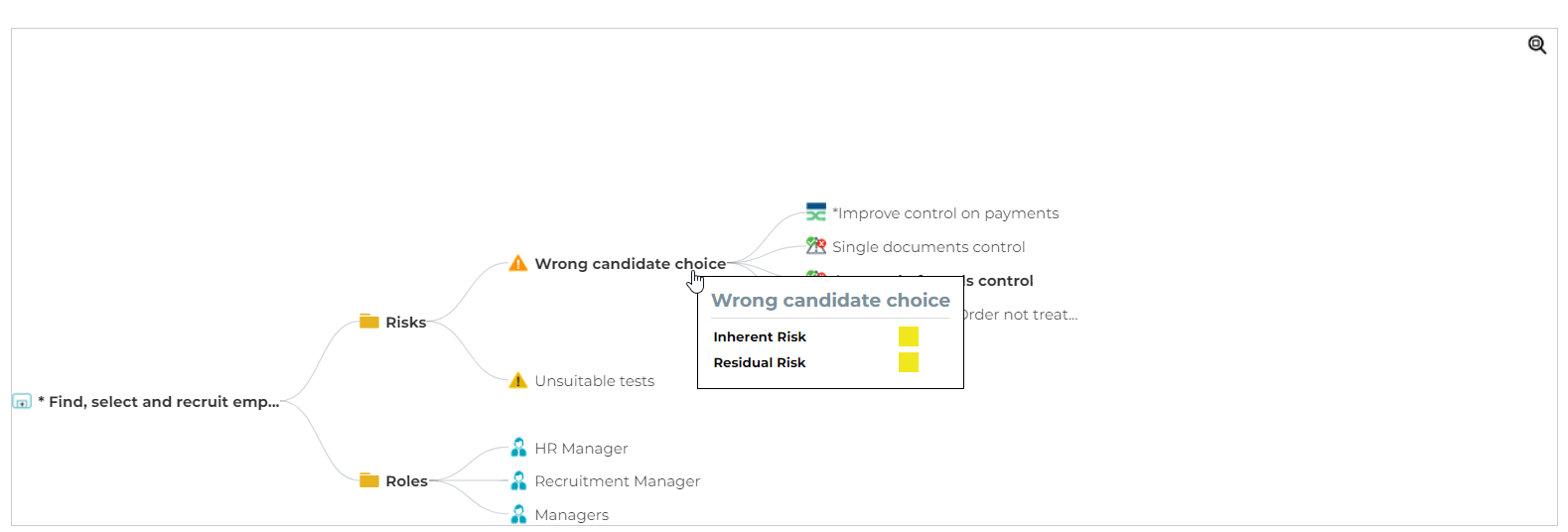Click the root process icon beside Find, select and recruit
The image size is (1568, 532).
(22, 402)
